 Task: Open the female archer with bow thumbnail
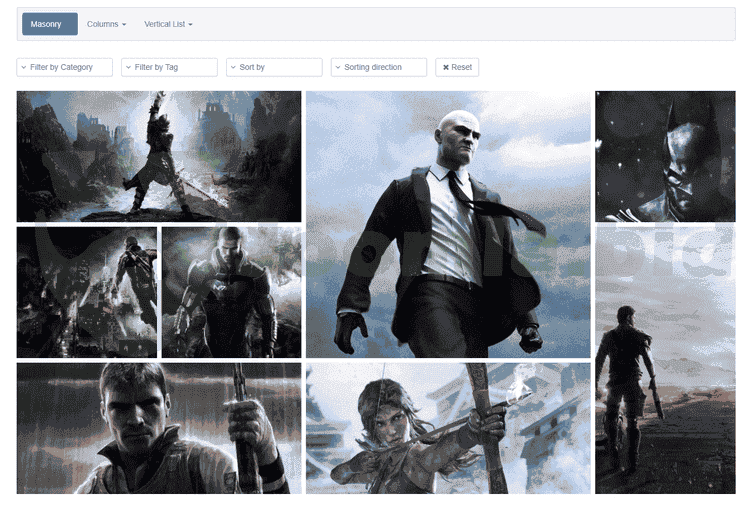(448, 428)
